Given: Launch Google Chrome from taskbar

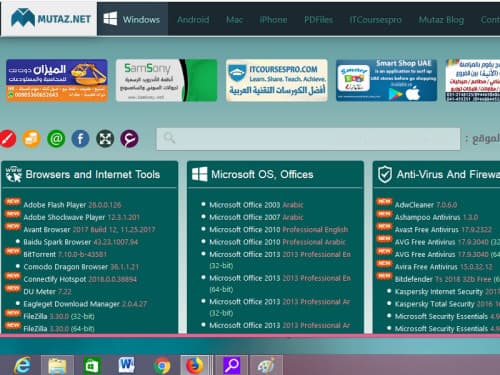Looking at the screenshot, I should (162, 366).
